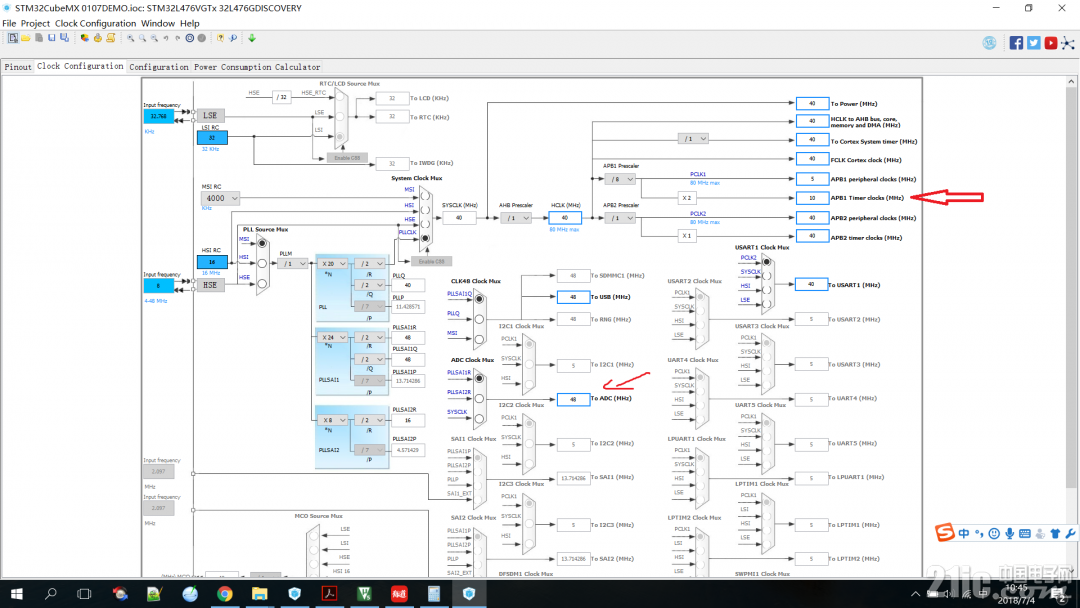
Task: Open the APB1 Prescaler /8 dropdown
Action: (619, 179)
